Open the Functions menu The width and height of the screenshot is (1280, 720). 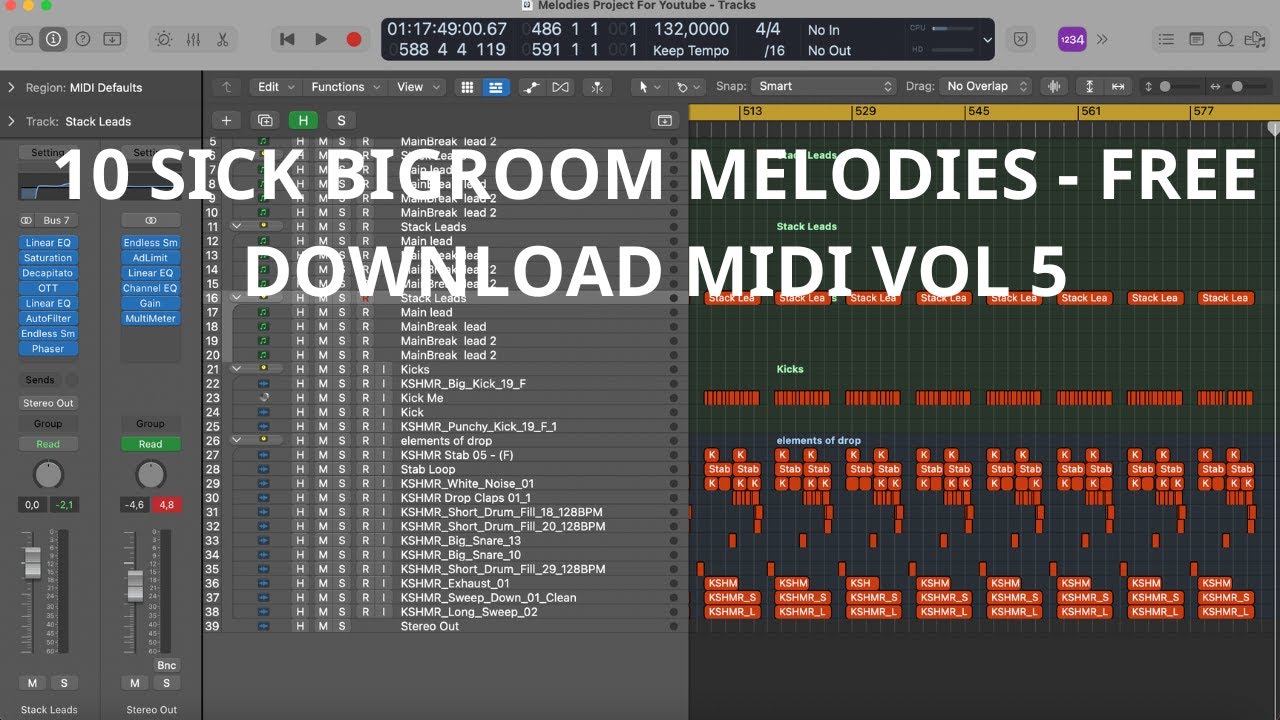345,87
